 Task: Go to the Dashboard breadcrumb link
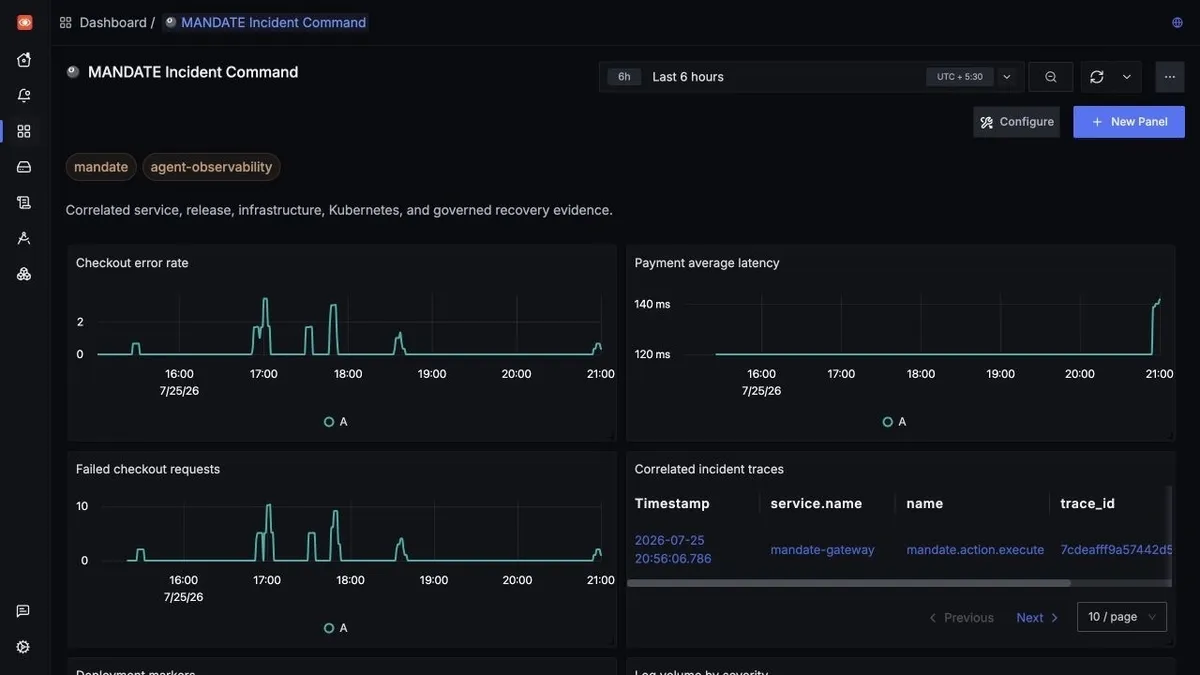pos(113,22)
